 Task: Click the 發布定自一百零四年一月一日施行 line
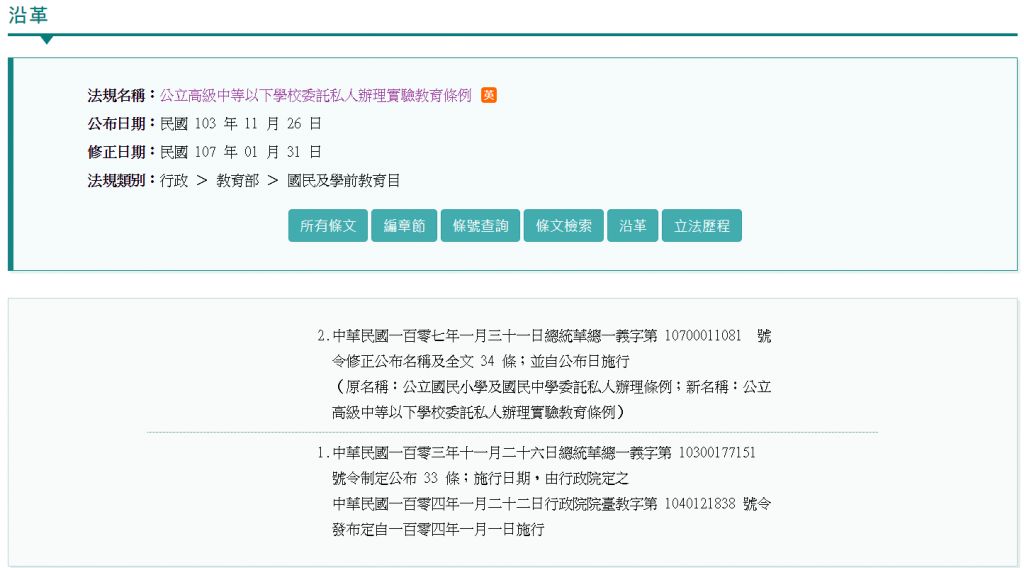pos(438,530)
